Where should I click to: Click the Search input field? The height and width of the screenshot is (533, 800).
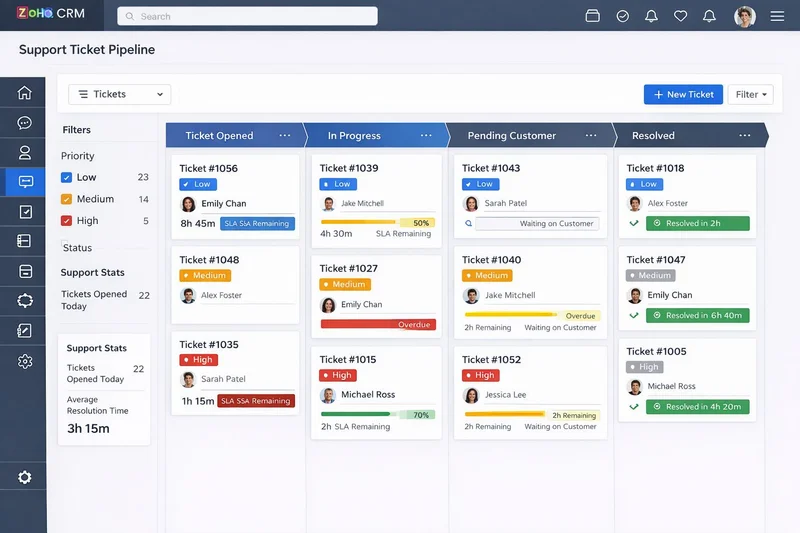(x=247, y=16)
